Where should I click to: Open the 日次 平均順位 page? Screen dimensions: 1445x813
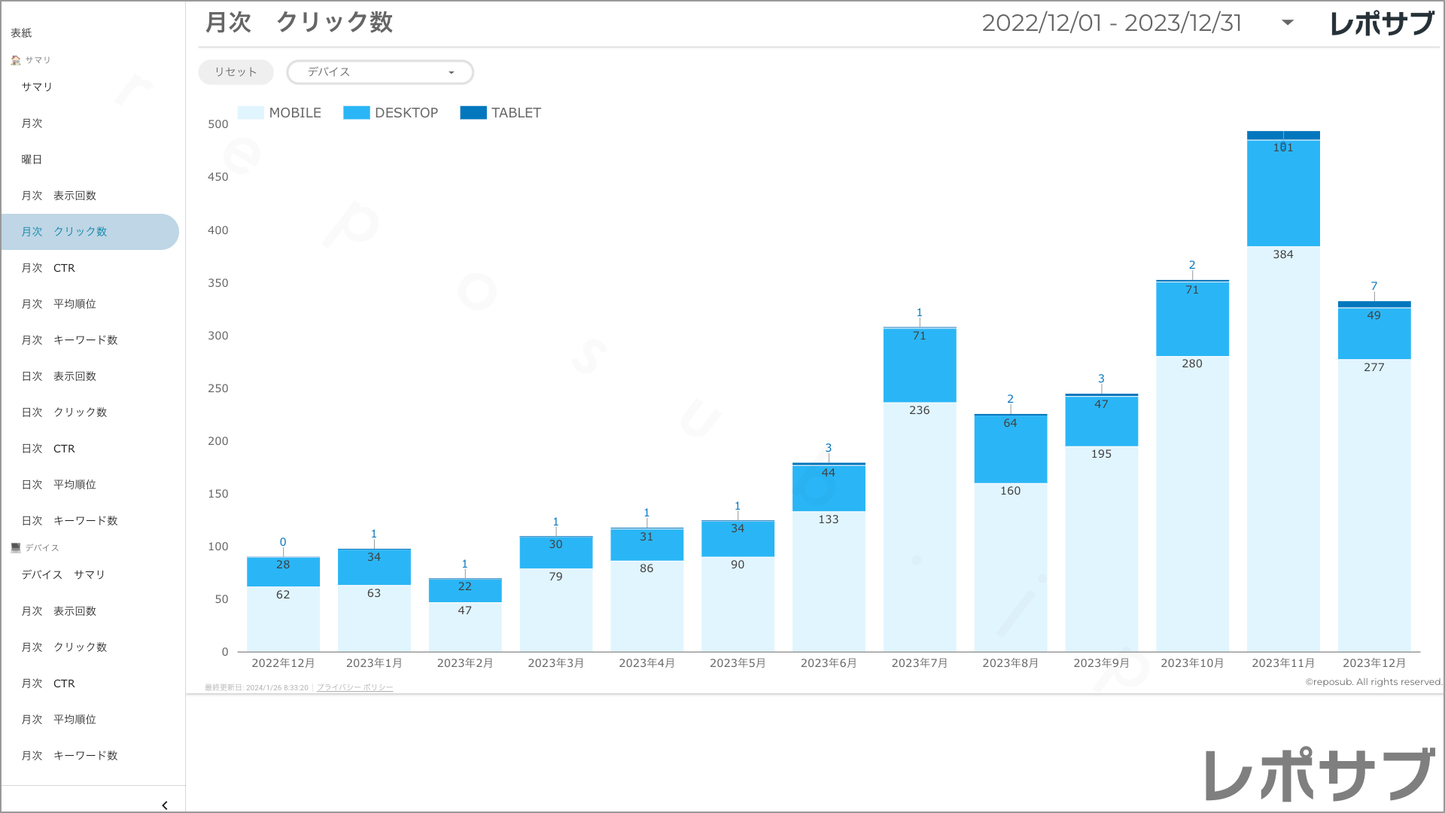[x=59, y=484]
